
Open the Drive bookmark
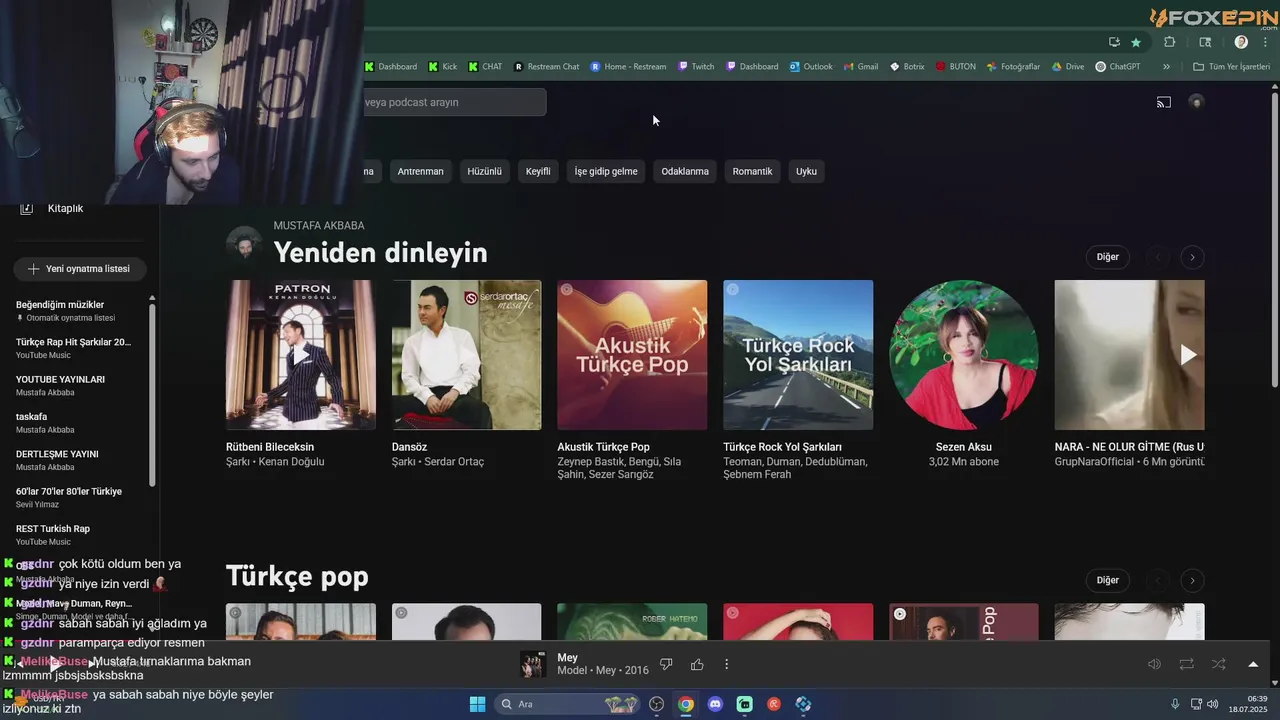tap(1068, 67)
